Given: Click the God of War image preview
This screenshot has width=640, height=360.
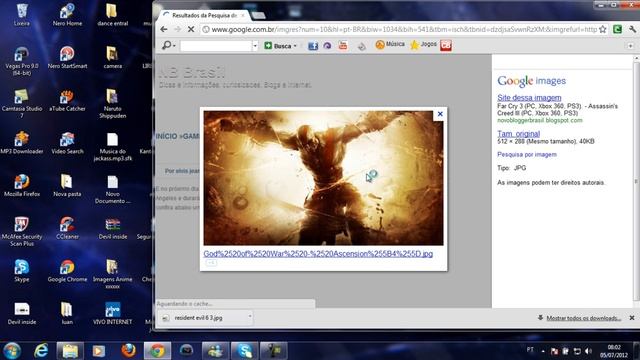Looking at the screenshot, I should [323, 178].
